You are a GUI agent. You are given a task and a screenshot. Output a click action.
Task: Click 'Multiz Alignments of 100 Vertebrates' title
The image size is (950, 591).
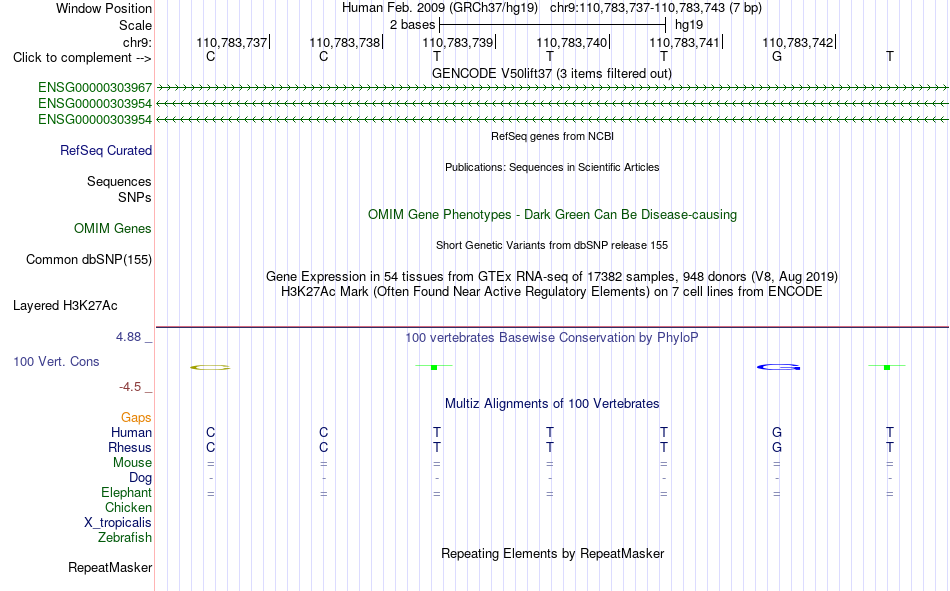pos(552,404)
